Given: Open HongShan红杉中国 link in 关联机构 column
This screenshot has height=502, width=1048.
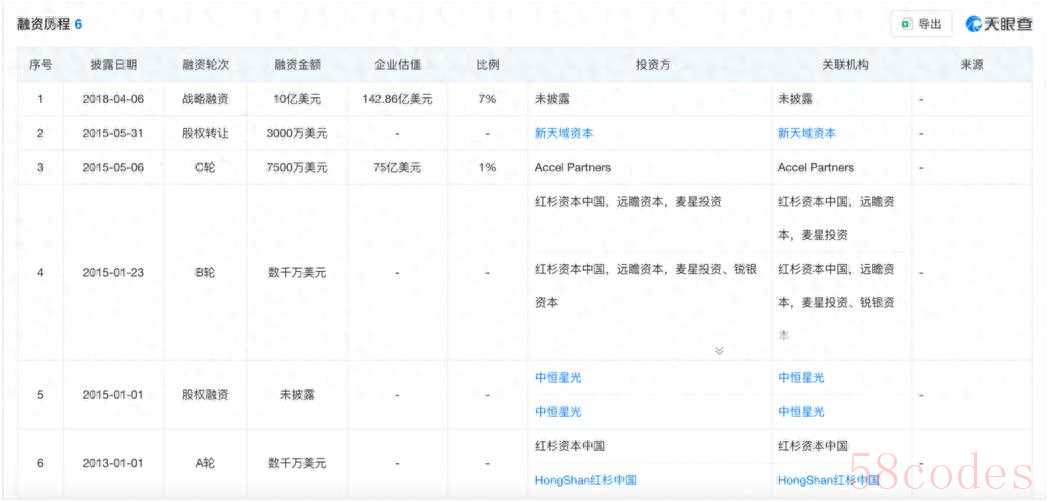Looking at the screenshot, I should (x=828, y=480).
